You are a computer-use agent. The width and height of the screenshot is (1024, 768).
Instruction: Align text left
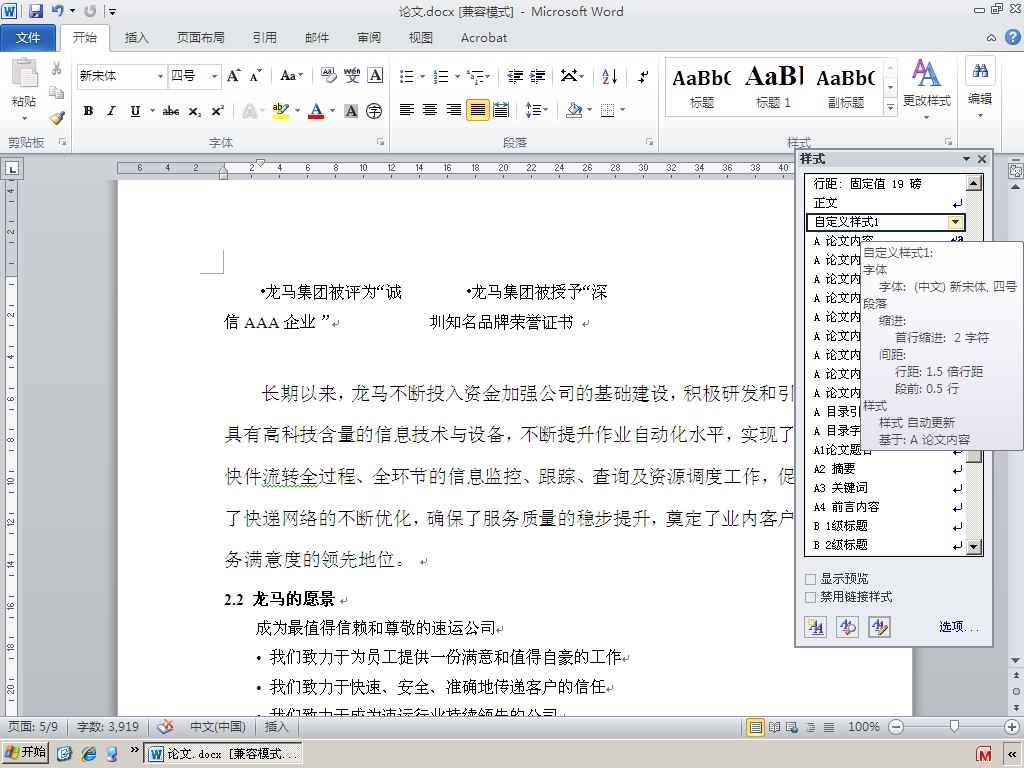tap(407, 110)
